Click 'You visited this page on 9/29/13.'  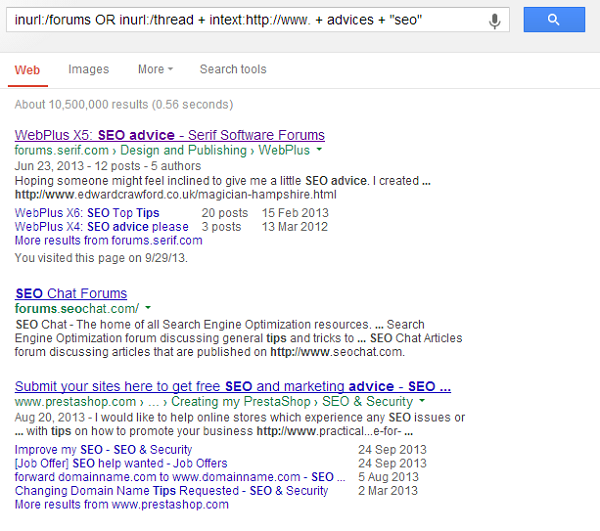[101, 258]
